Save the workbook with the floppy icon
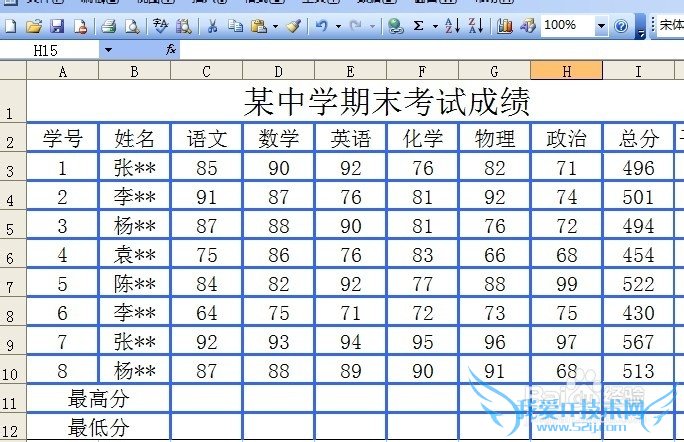Screen dimensions: 684x442 coord(57,26)
